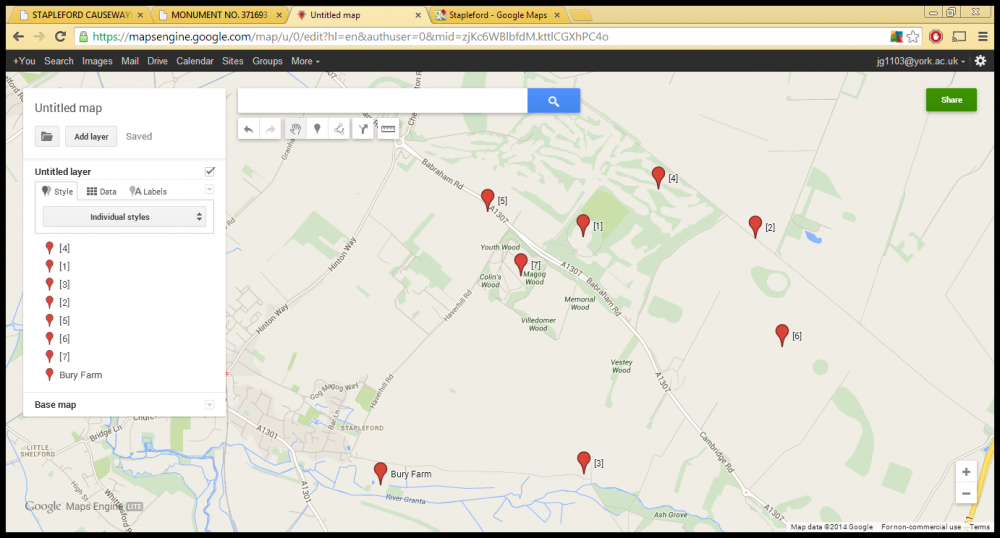Zoom in with the plus button

pos(965,472)
